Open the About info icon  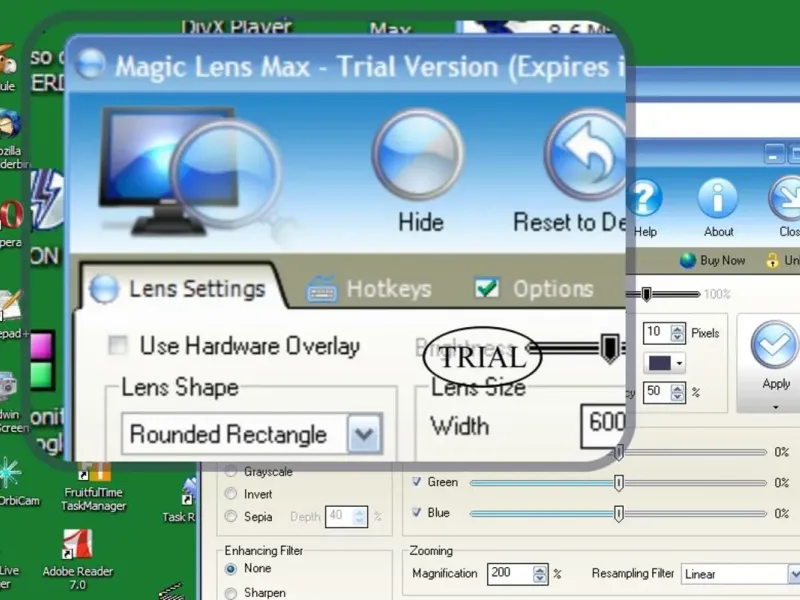click(717, 198)
